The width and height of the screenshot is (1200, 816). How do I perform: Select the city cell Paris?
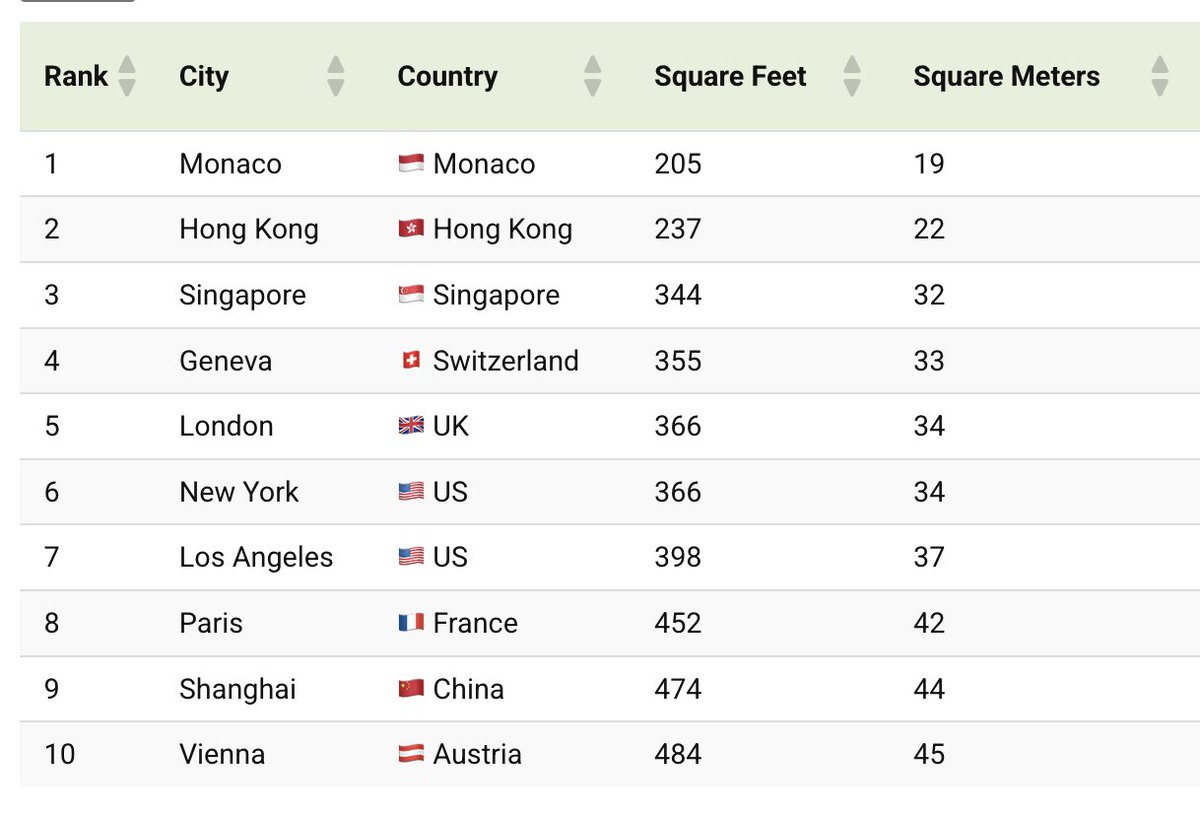[211, 623]
